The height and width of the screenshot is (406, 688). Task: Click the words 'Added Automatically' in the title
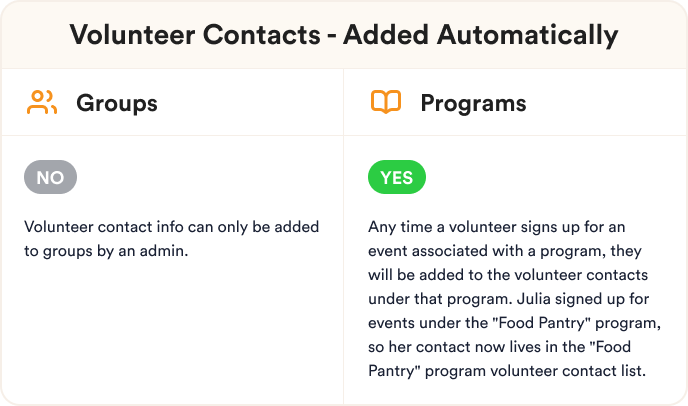[480, 35]
